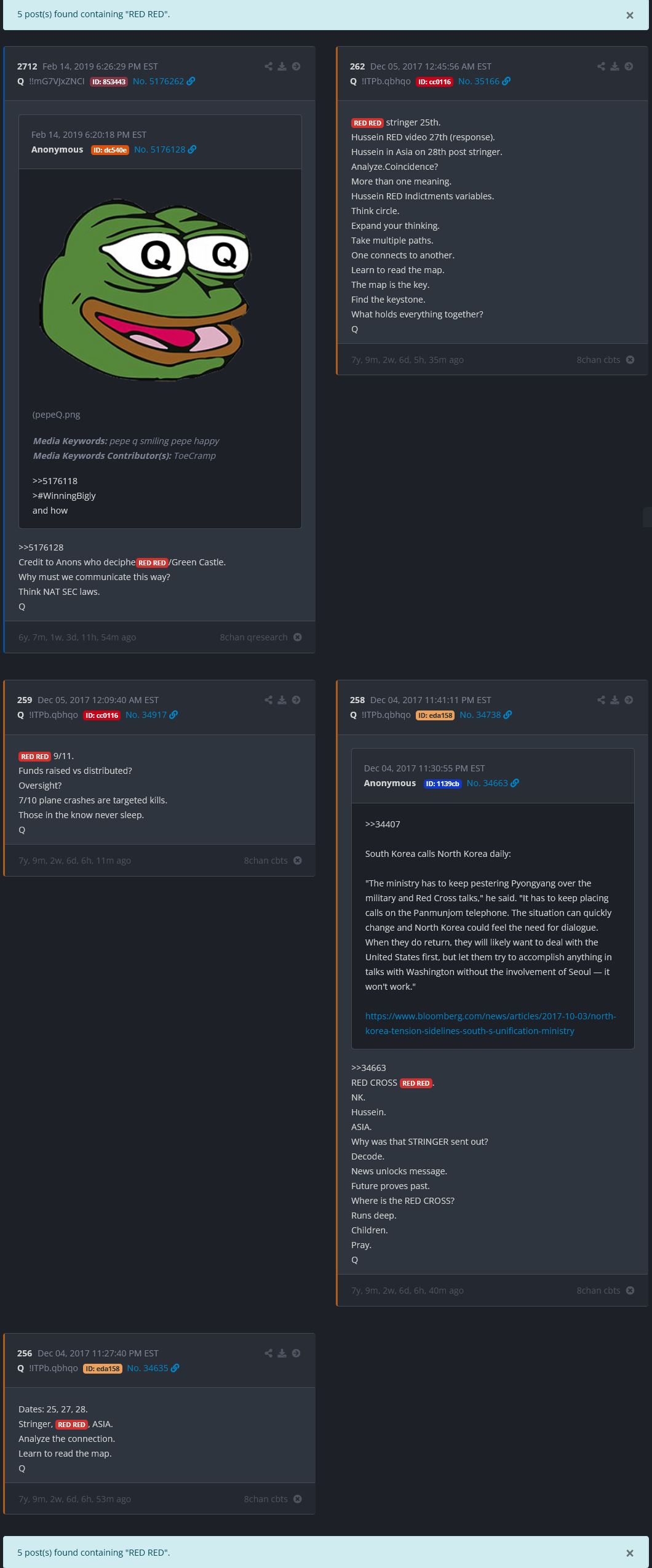
Task: Click circle X icon in post 258 footer
Action: click(x=630, y=1291)
